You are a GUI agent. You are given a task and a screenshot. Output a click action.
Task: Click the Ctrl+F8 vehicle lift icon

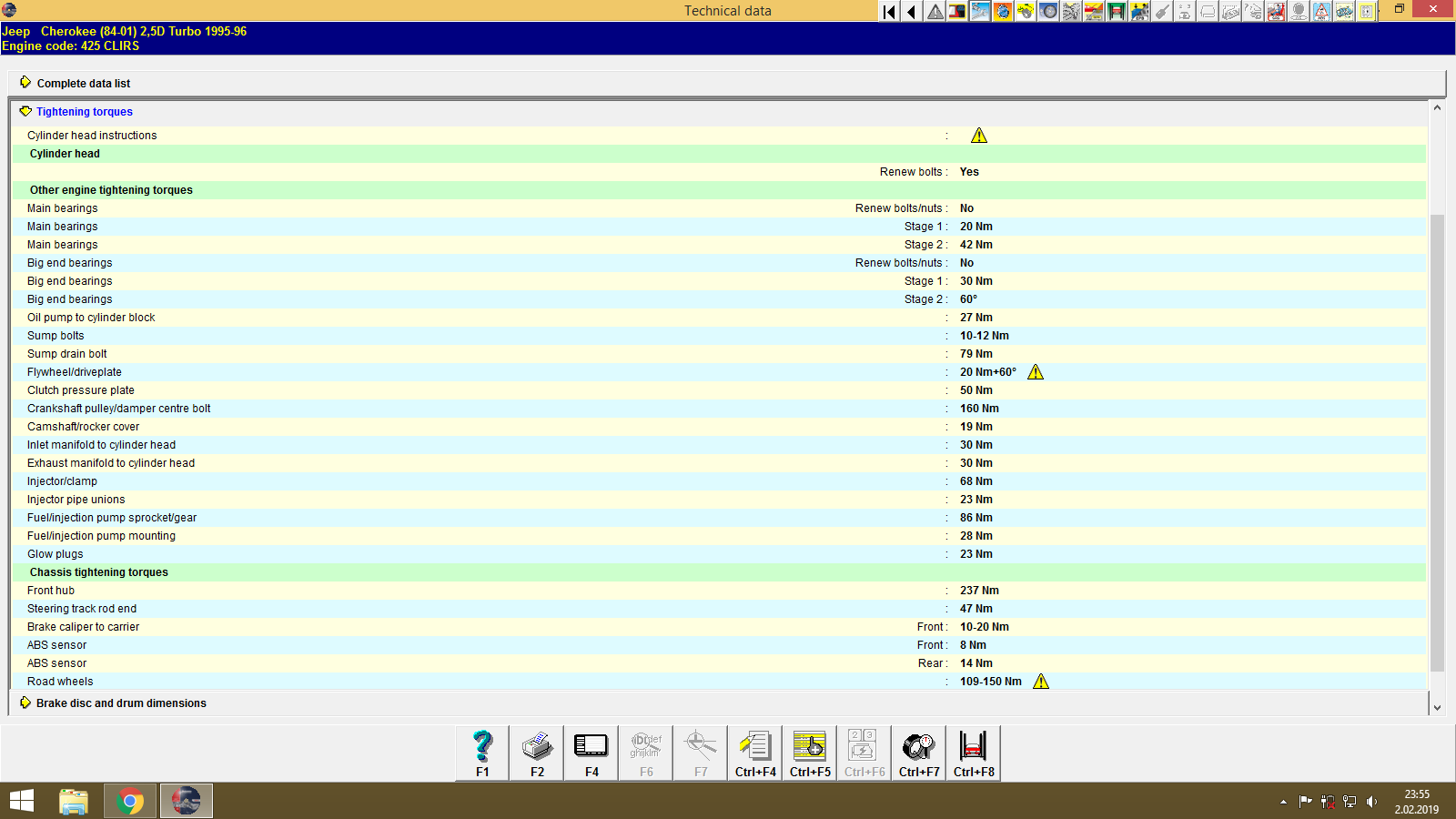pos(972,746)
